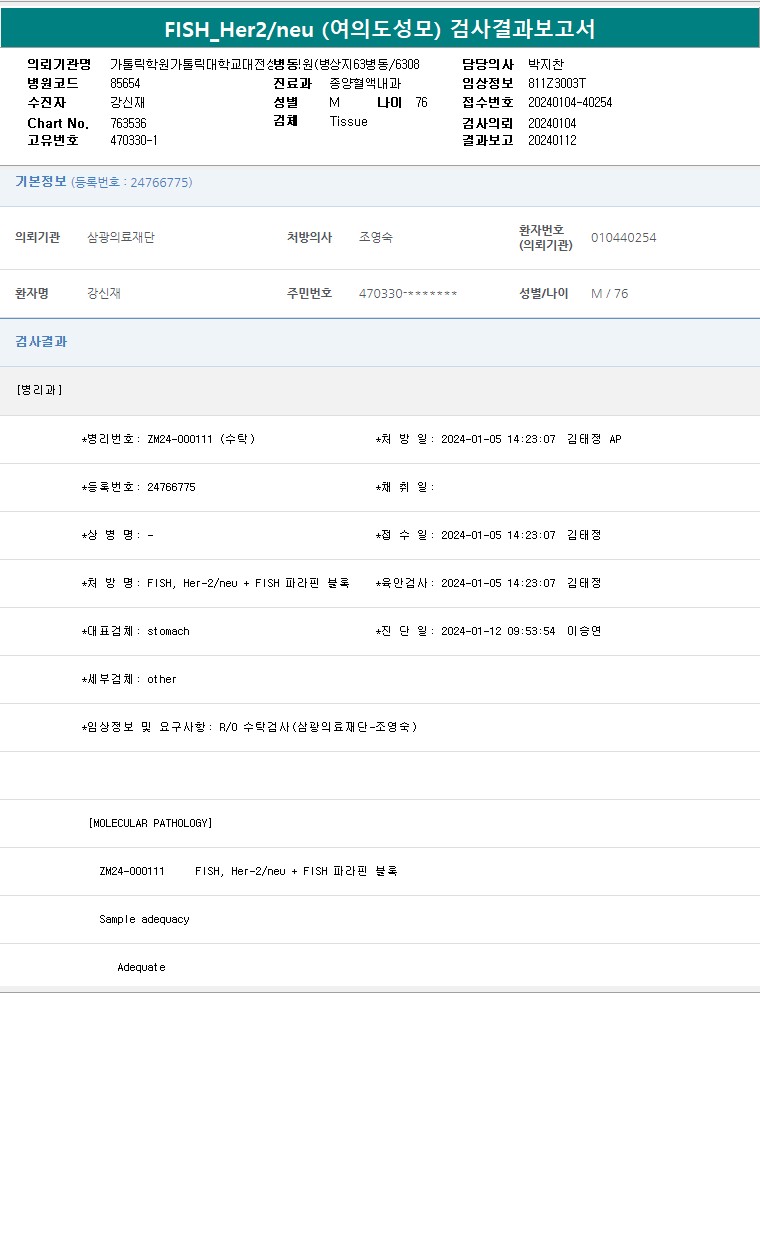The image size is (760, 1240).
Task: Click the 의뢰기관 value 삼광의료재단
Action: click(121, 238)
